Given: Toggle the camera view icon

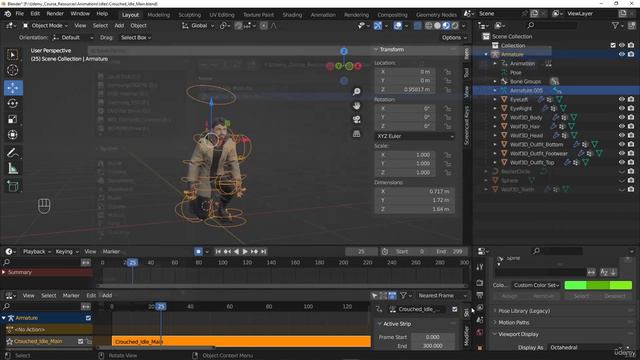Looking at the screenshot, I should click(x=356, y=120).
